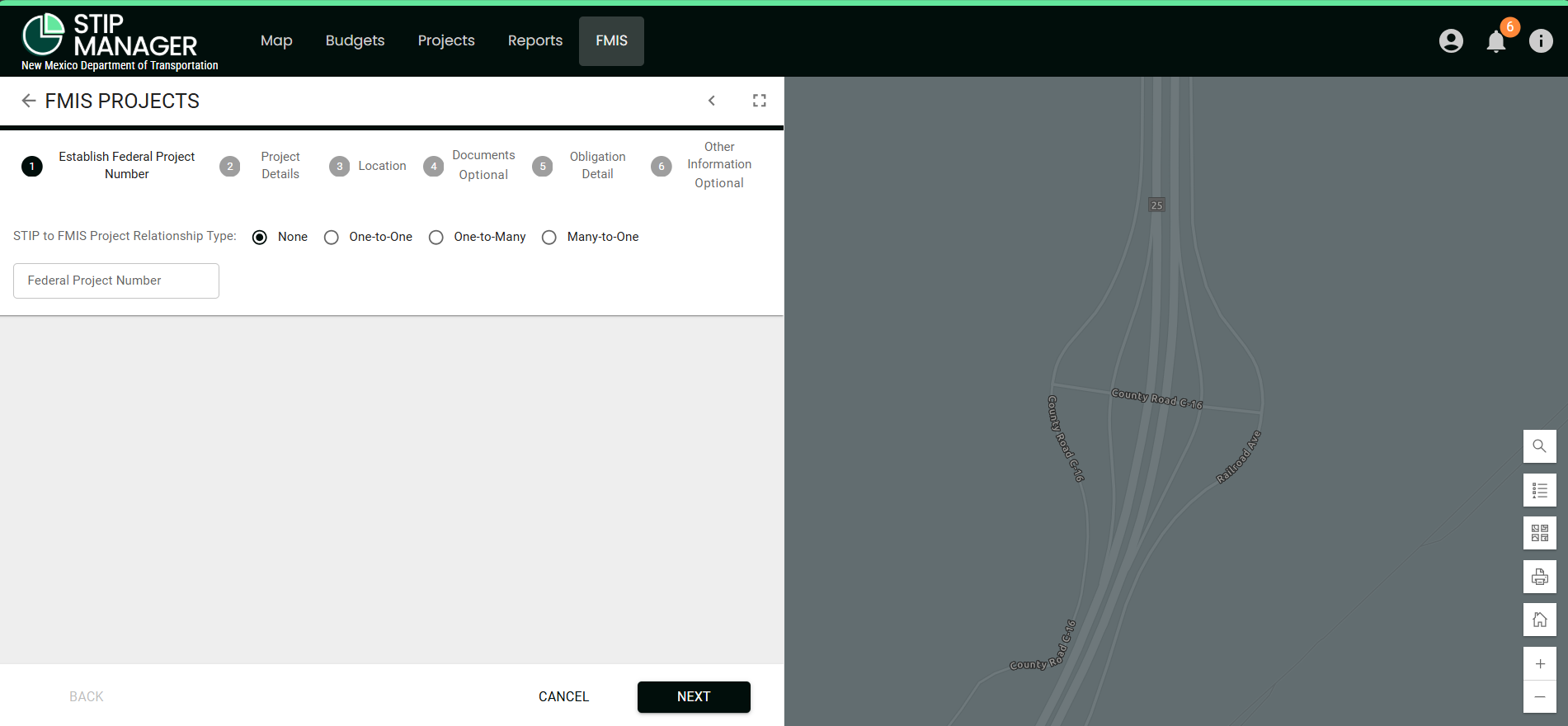Go to step 2 Project Details
Viewport: 1568px width, 726px height.
pos(261,166)
